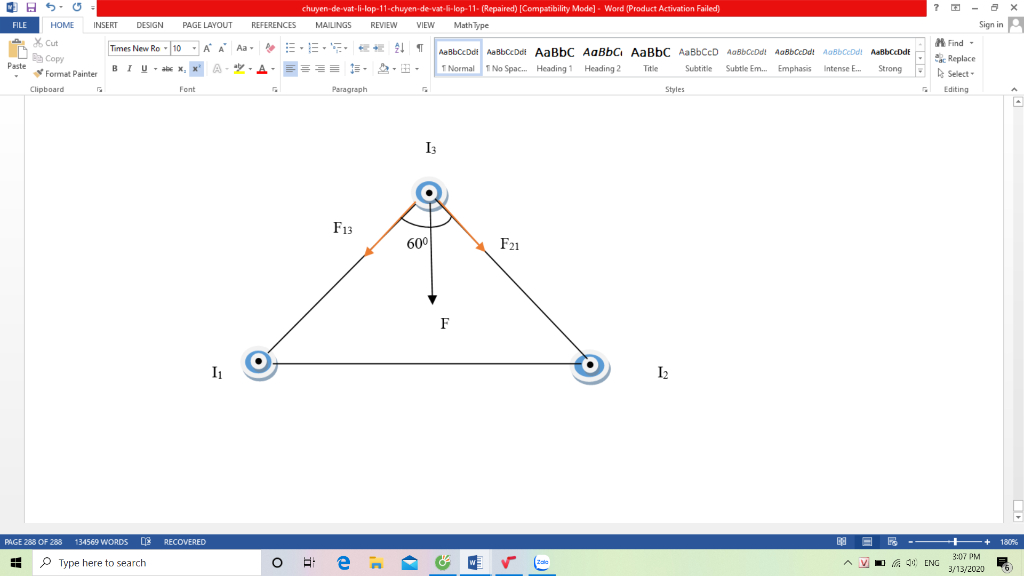Decrease paragraph indent
The width and height of the screenshot is (1024, 576).
[x=364, y=48]
